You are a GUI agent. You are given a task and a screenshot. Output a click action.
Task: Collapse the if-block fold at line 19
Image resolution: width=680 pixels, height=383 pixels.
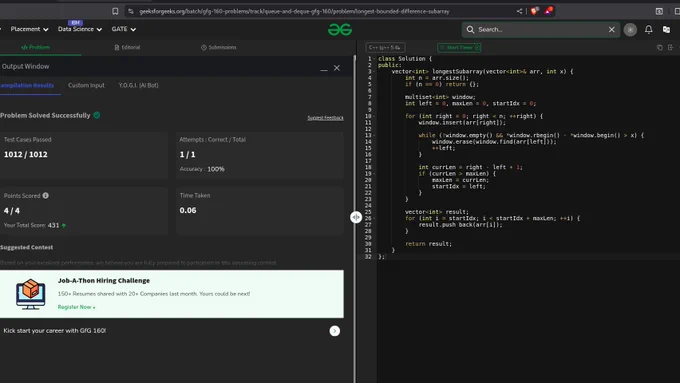click(x=374, y=173)
